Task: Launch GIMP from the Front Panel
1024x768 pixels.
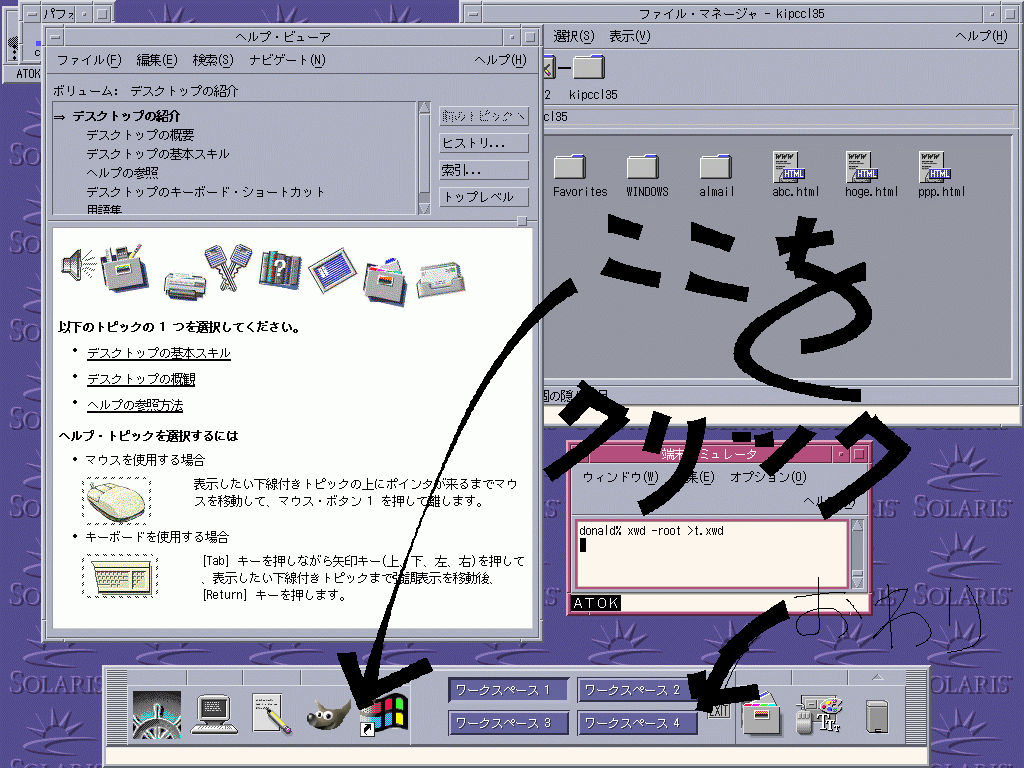Action: pyautogui.click(x=328, y=715)
